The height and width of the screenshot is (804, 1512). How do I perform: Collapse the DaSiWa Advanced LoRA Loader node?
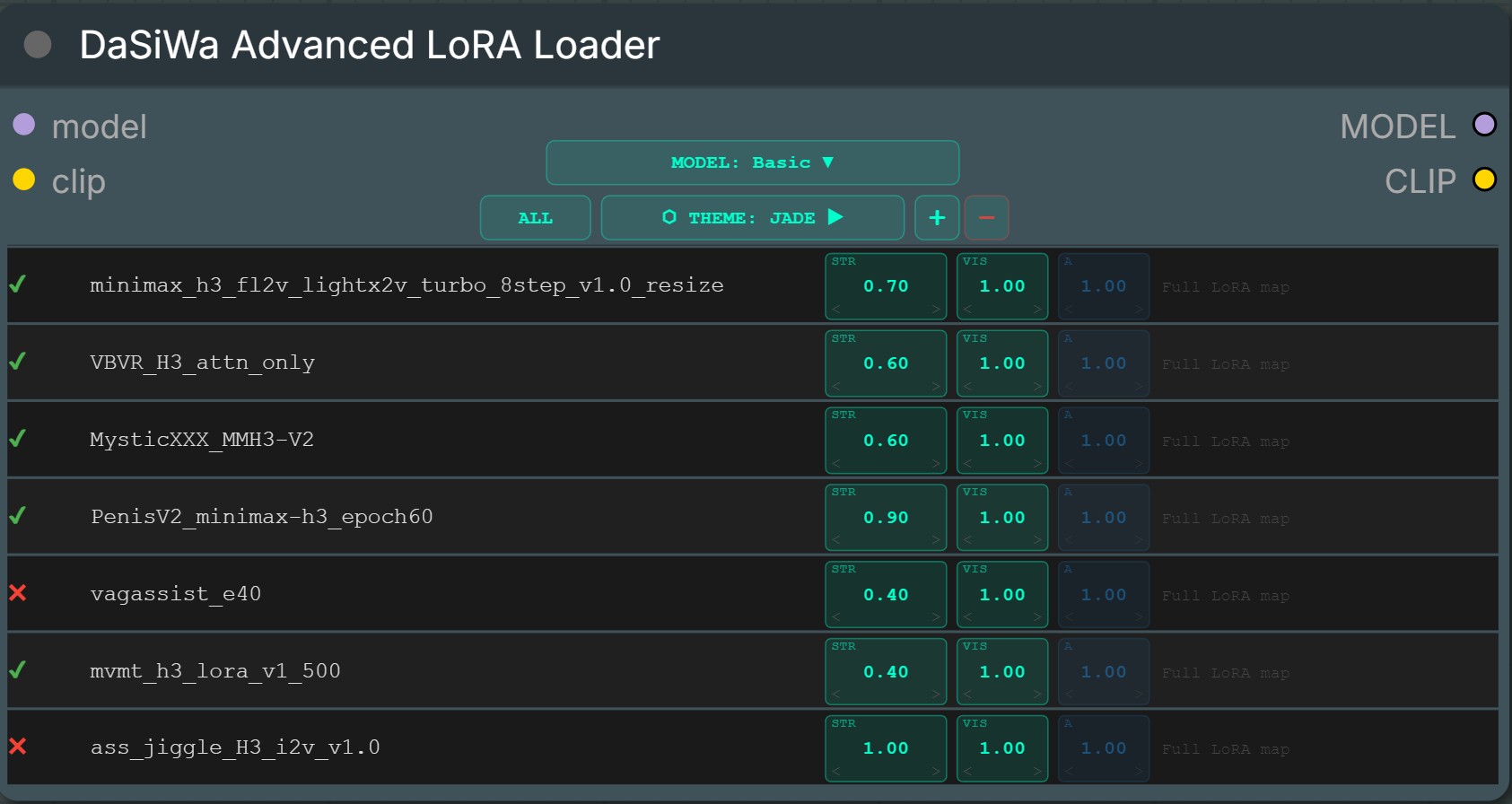pos(38,44)
